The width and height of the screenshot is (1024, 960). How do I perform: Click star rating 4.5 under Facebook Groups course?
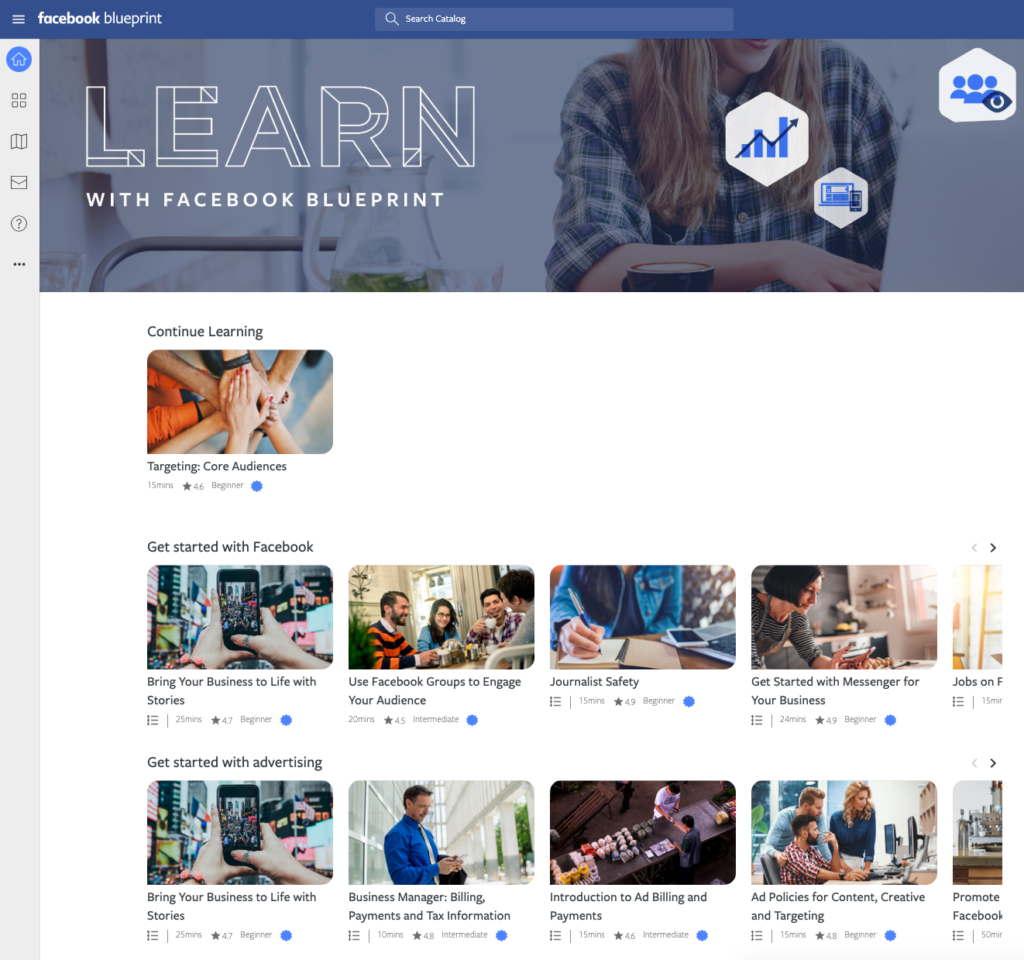[x=394, y=720]
